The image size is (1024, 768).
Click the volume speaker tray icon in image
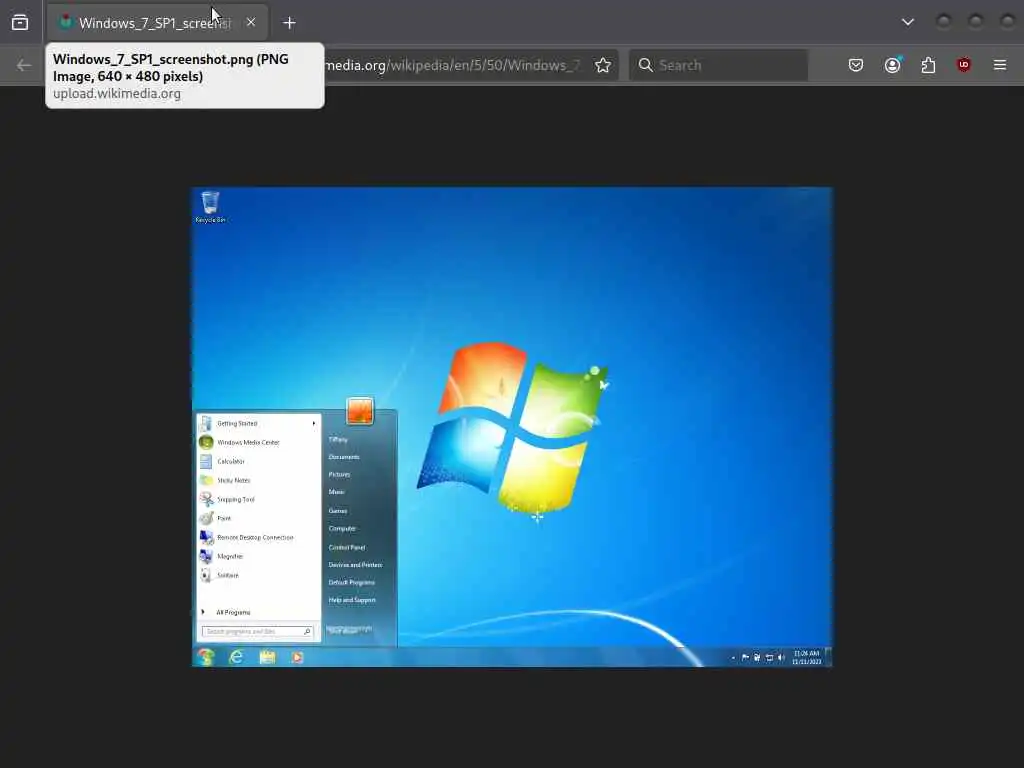coord(781,658)
